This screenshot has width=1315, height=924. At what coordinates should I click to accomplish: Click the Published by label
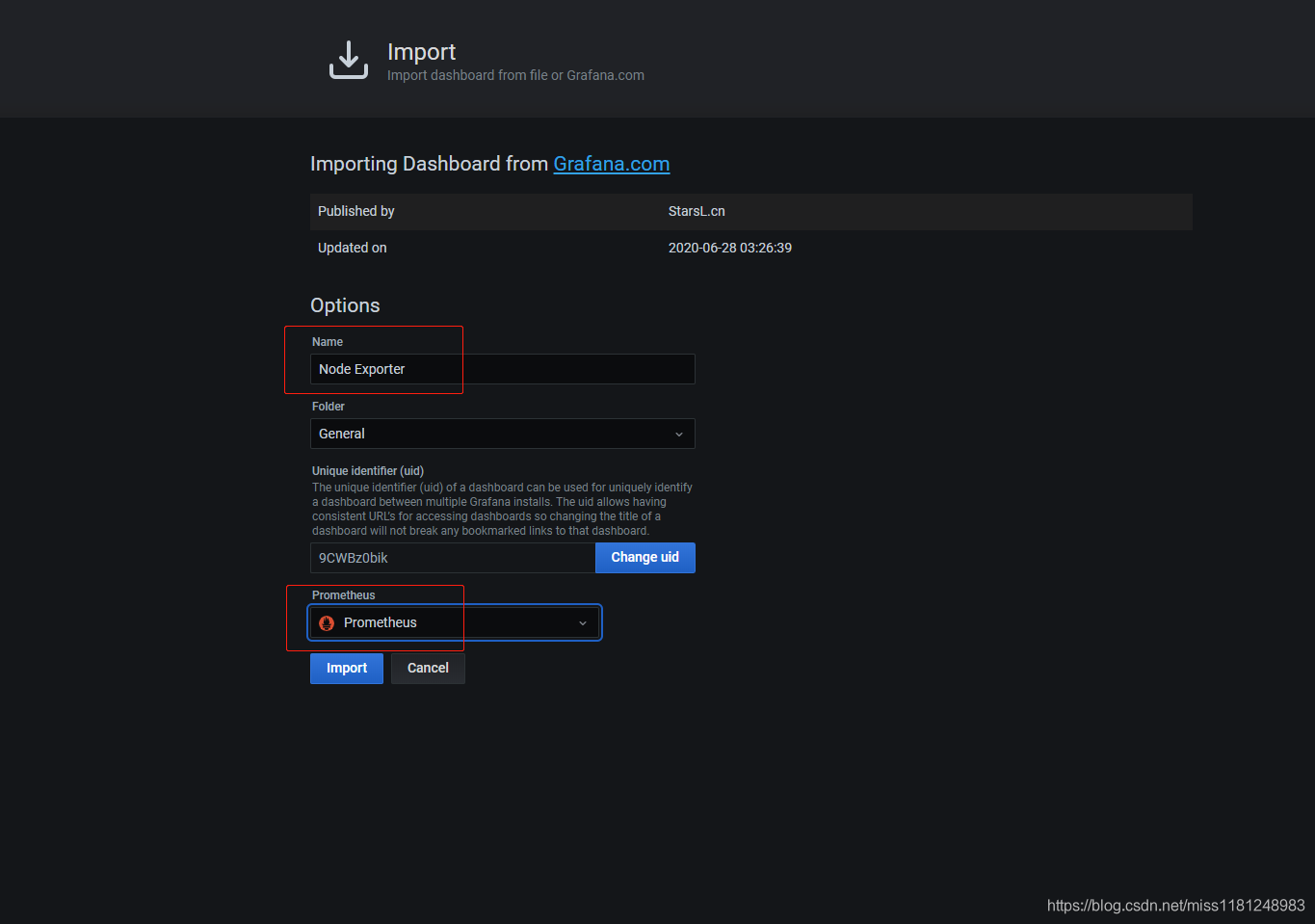click(x=356, y=211)
